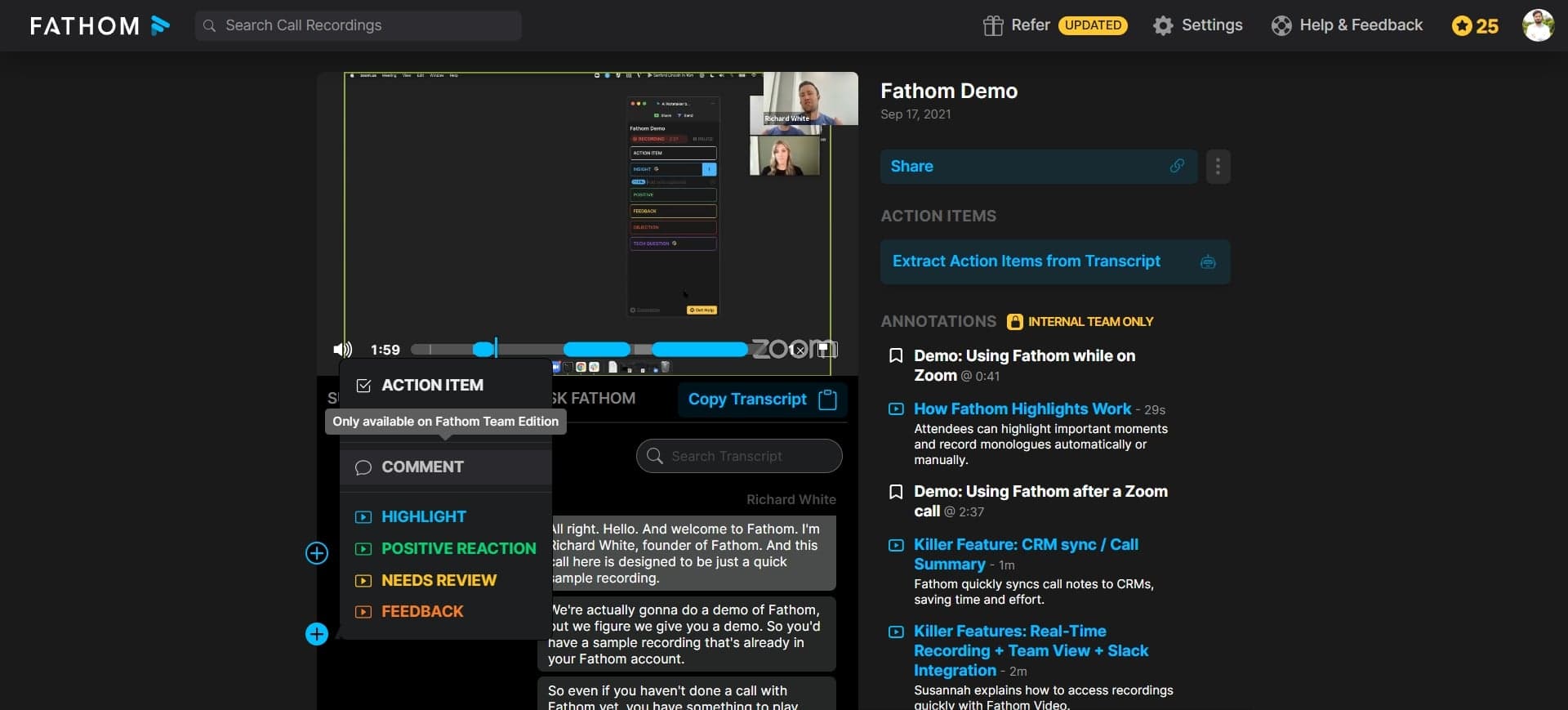Choose COMMENT in the annotation menu
This screenshot has height=710, width=1568.
click(422, 467)
